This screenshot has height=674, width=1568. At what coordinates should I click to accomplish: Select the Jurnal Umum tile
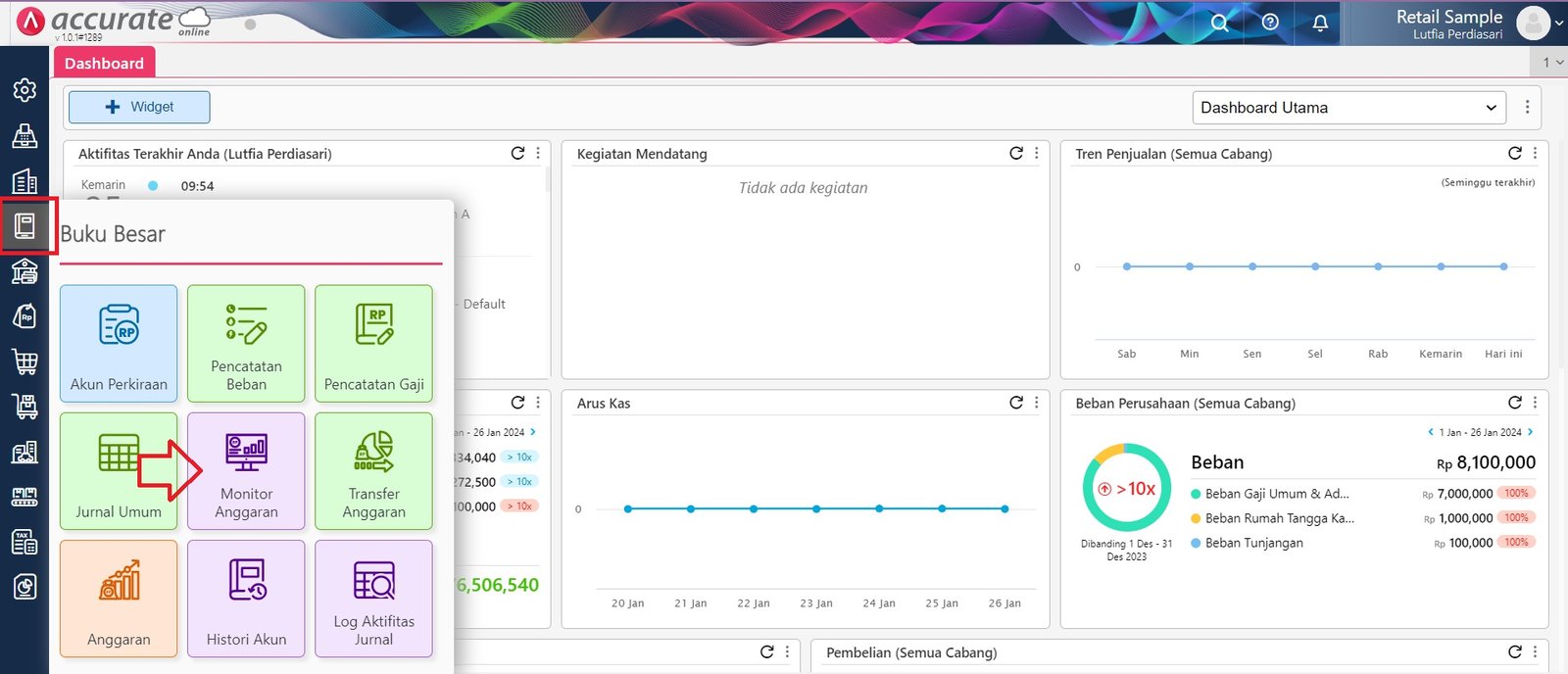coord(119,470)
